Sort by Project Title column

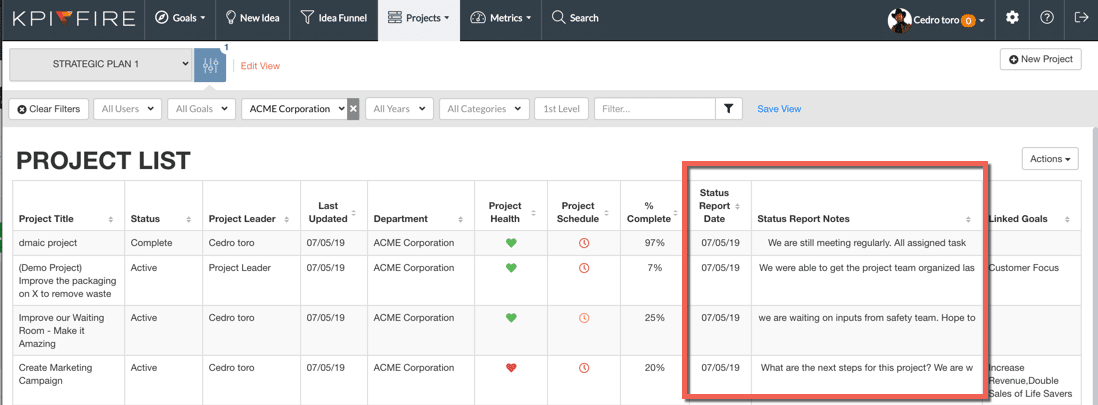click(65, 219)
